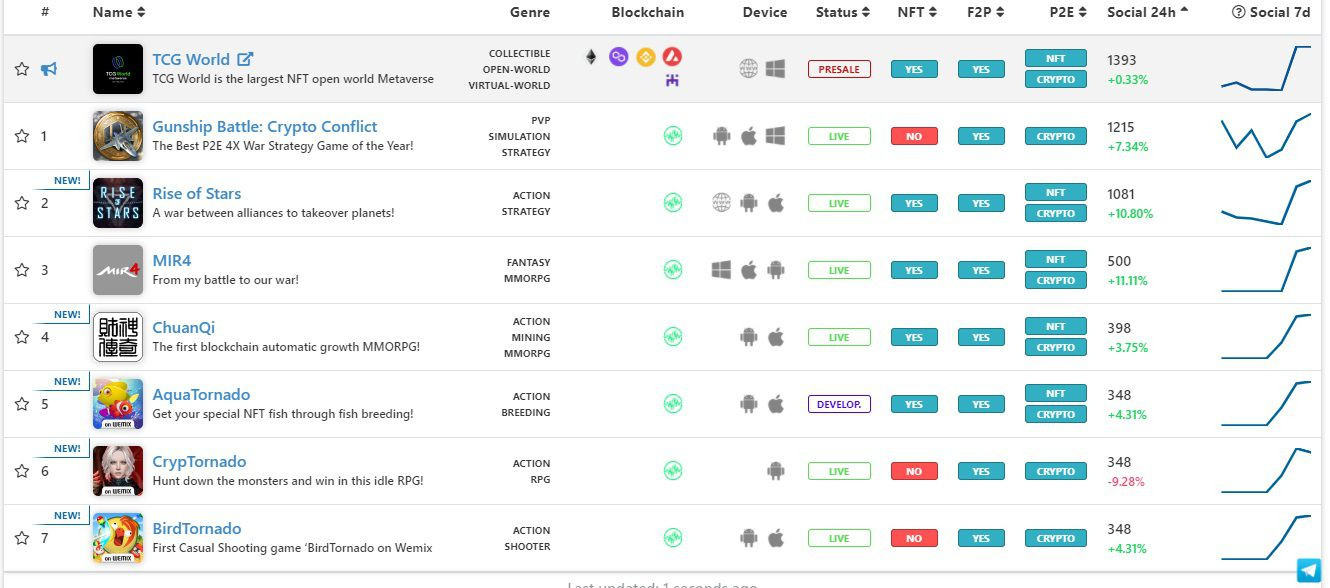Sort the table by Status column
Viewport: 1330px width, 588px height.
pos(843,12)
